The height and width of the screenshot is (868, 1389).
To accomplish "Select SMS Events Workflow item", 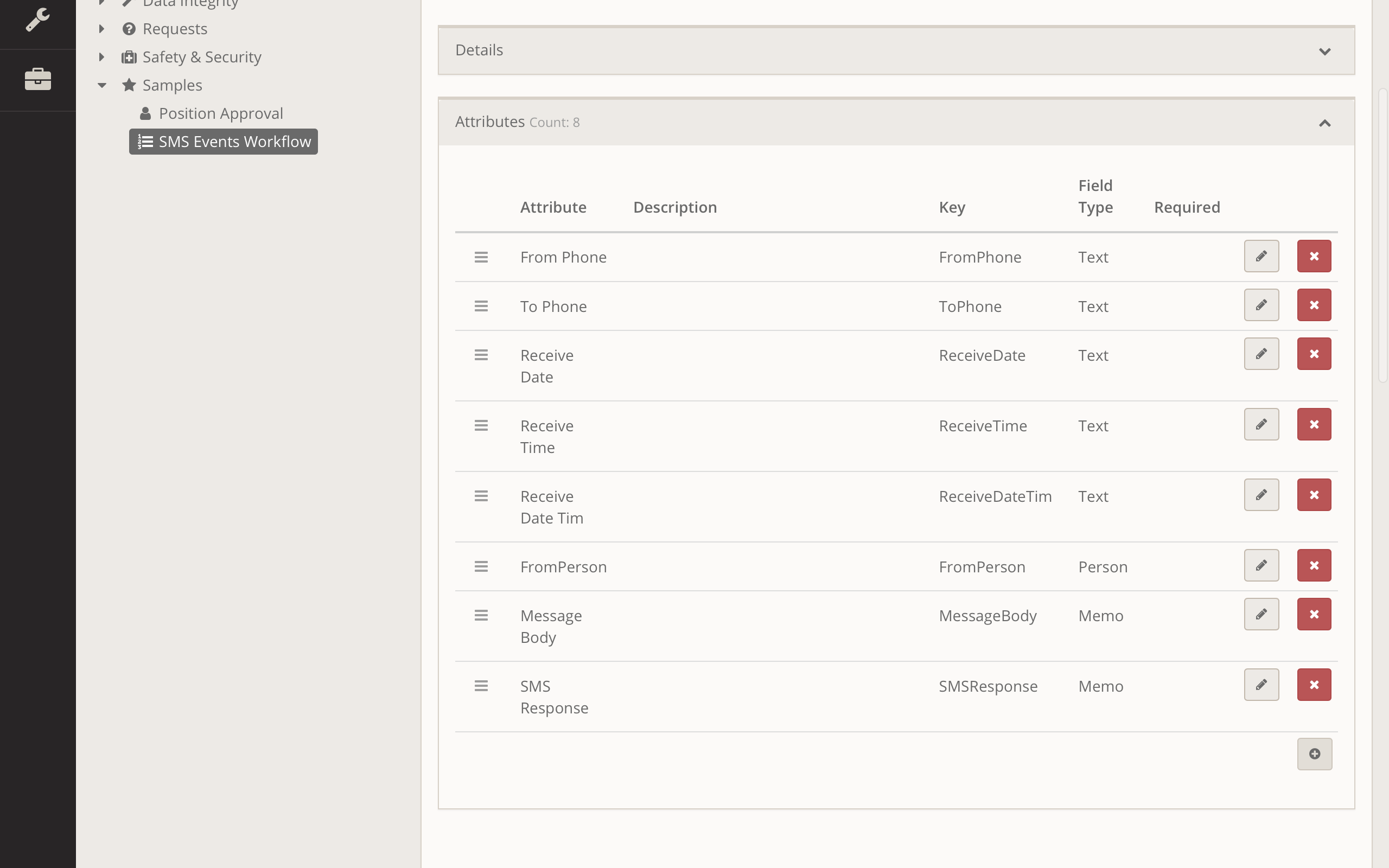I will [x=224, y=141].
